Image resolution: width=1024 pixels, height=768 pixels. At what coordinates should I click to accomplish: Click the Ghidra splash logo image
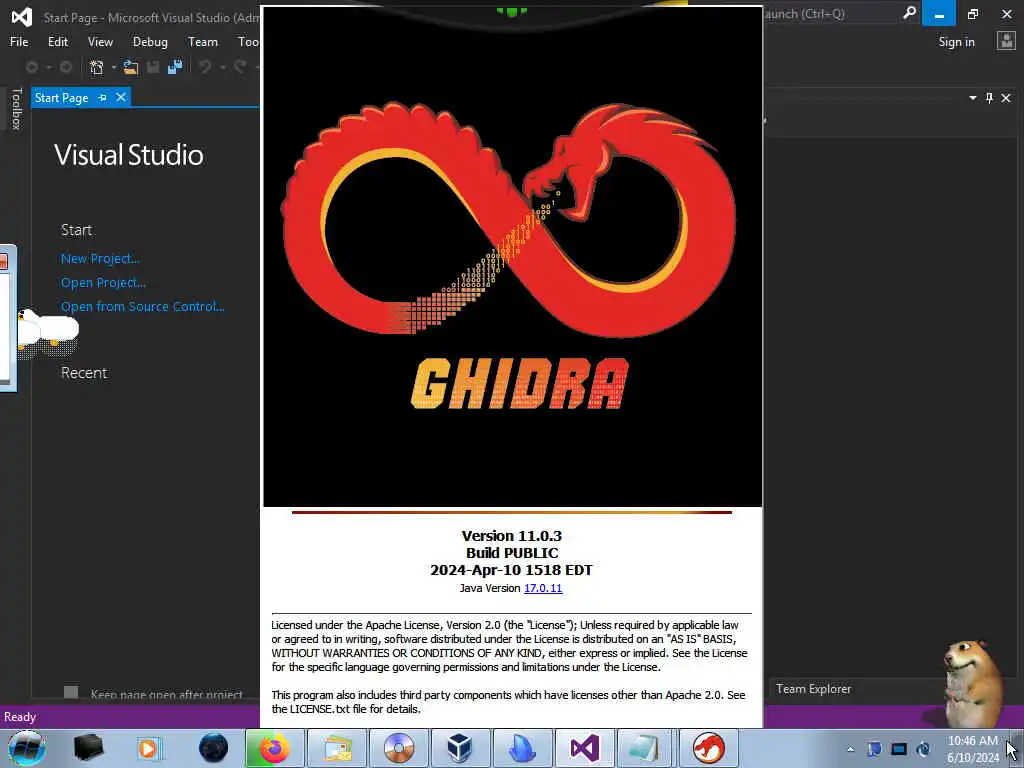(x=512, y=257)
